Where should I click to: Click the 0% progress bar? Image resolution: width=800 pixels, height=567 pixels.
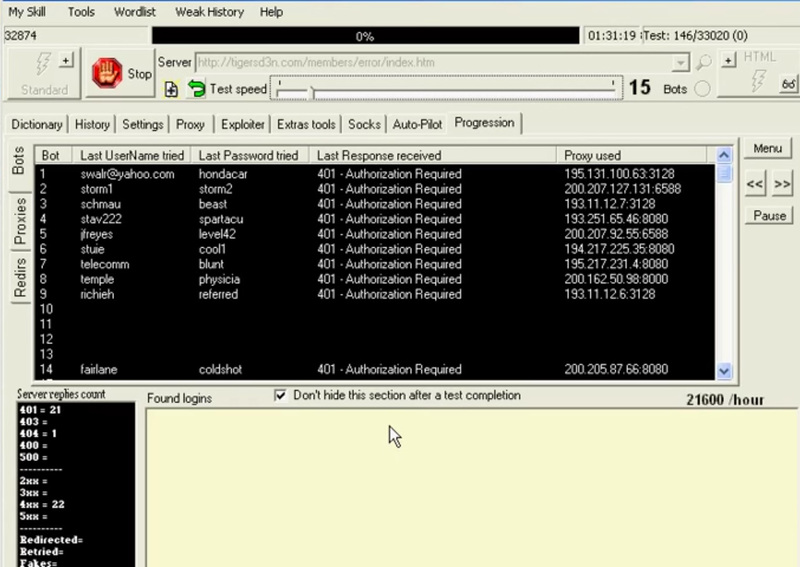click(365, 36)
